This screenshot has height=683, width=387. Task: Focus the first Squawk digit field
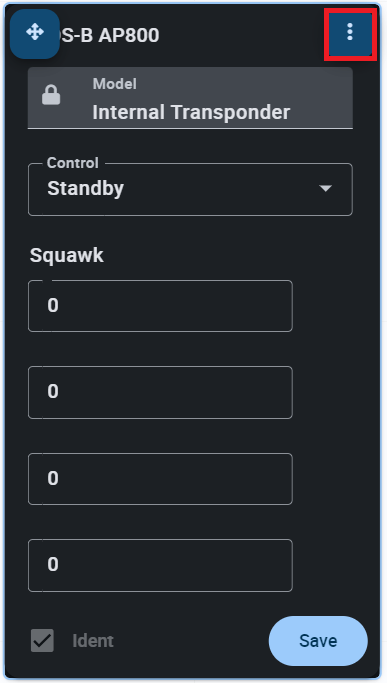[160, 306]
